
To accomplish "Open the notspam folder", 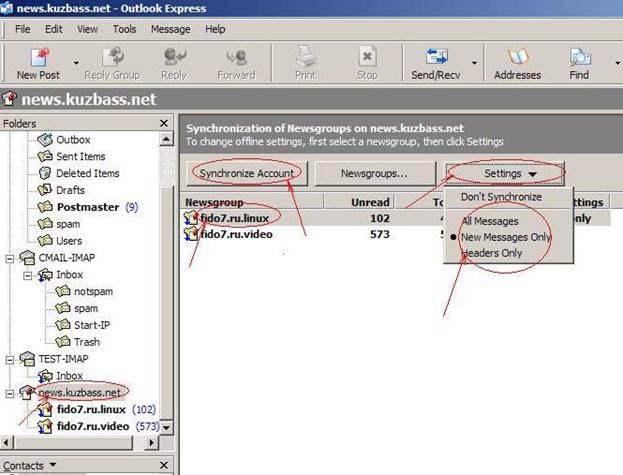I will point(93,292).
